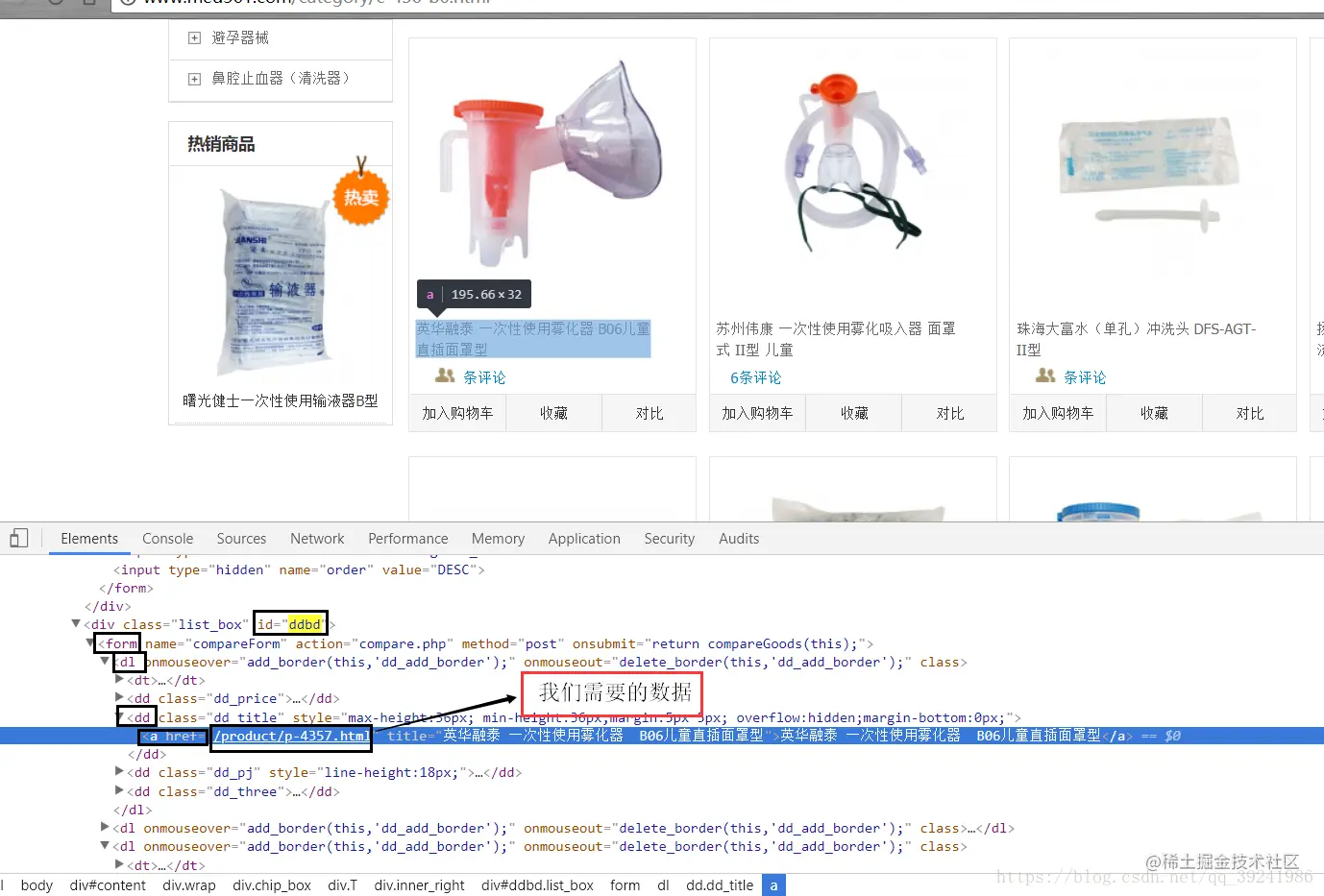Click the 对比 compare button for 英华融泰
The height and width of the screenshot is (896, 1324).
click(x=650, y=413)
